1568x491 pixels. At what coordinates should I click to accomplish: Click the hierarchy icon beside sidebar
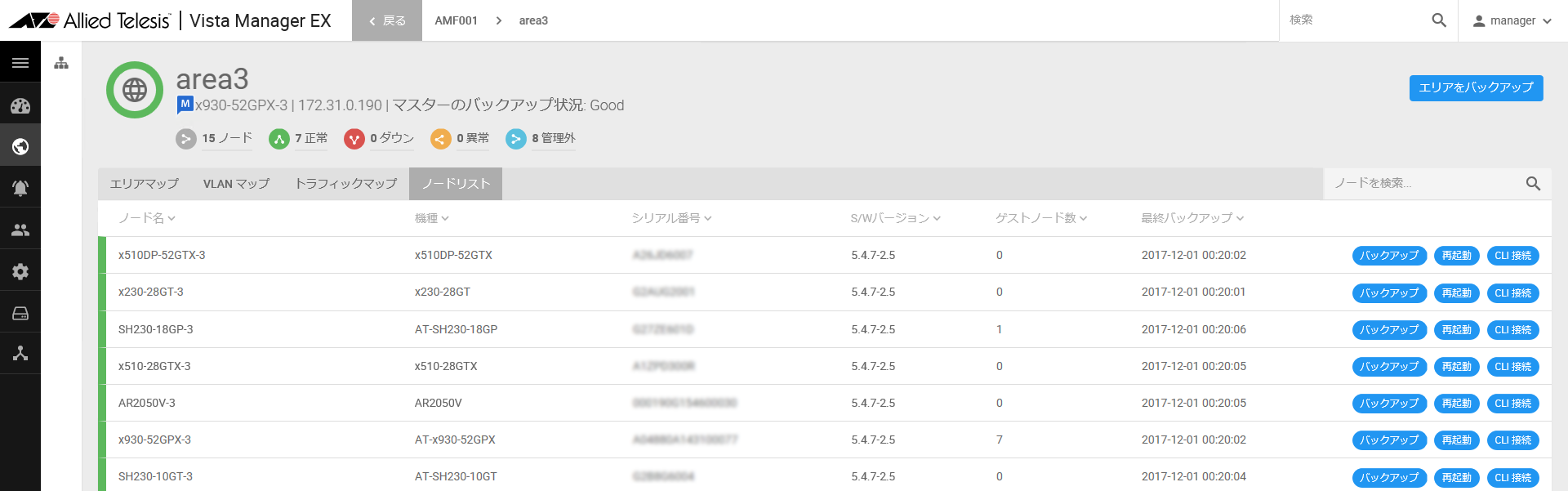(61, 63)
